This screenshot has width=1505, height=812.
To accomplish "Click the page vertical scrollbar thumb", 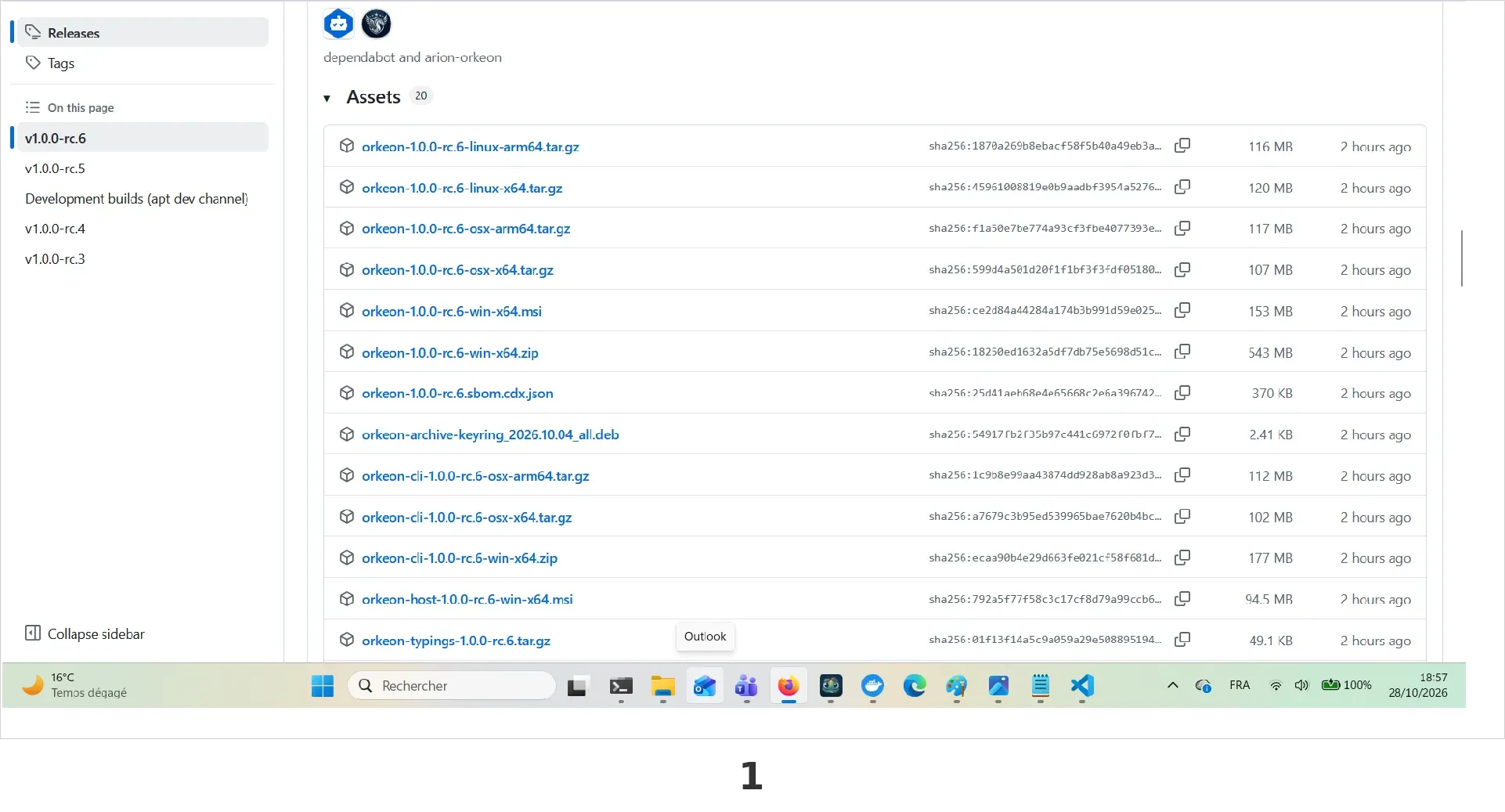I will click(1461, 258).
